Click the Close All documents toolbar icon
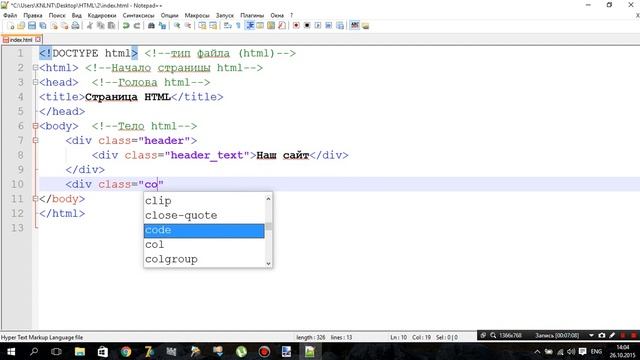640x360 pixels. 64,26
